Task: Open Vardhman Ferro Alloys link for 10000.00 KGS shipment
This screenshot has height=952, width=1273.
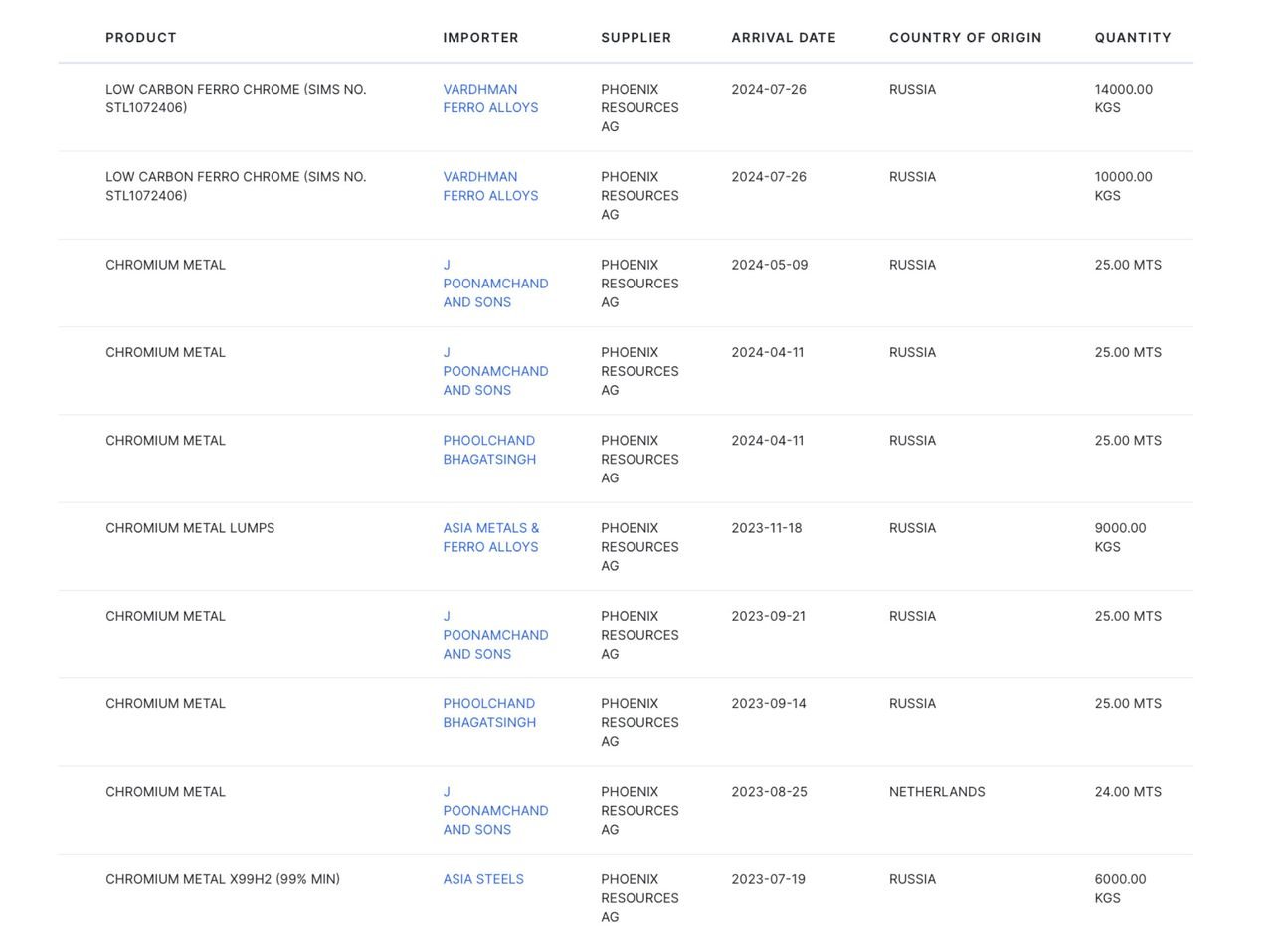Action: tap(490, 186)
